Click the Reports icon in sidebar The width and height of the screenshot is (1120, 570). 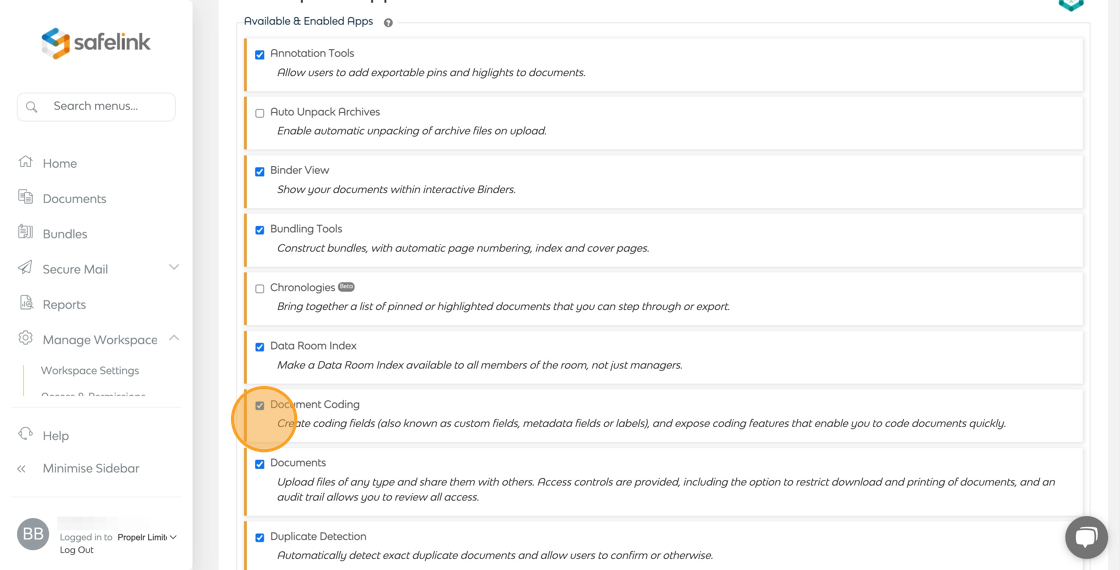(26, 303)
